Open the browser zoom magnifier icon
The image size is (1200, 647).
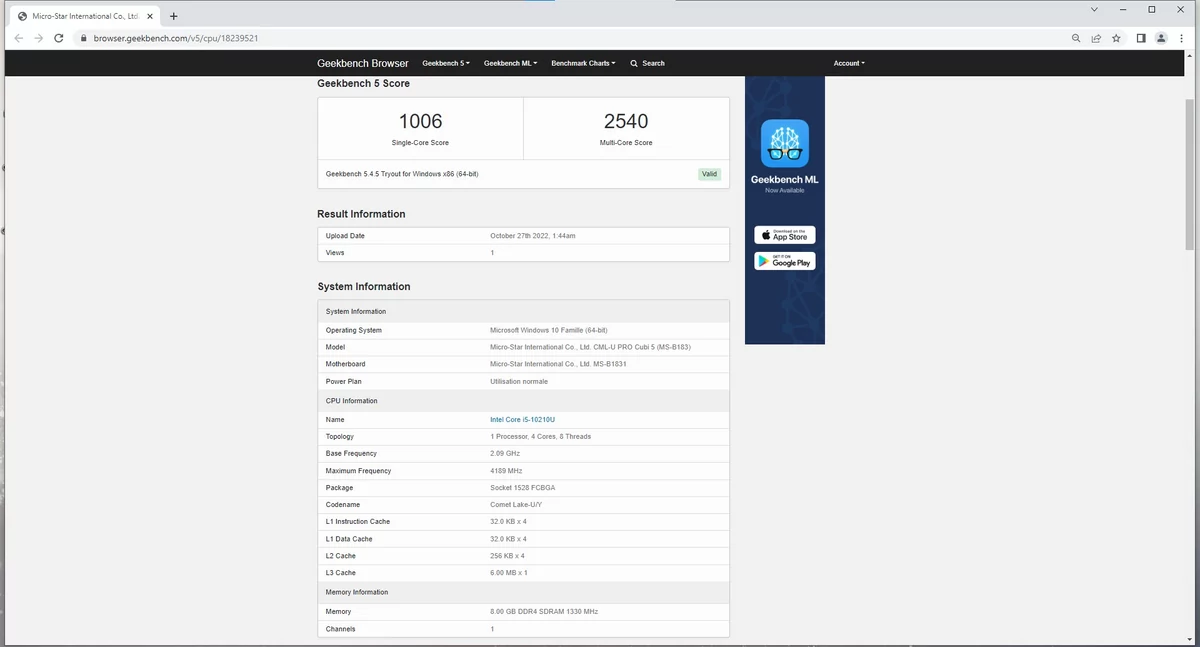coord(1076,38)
